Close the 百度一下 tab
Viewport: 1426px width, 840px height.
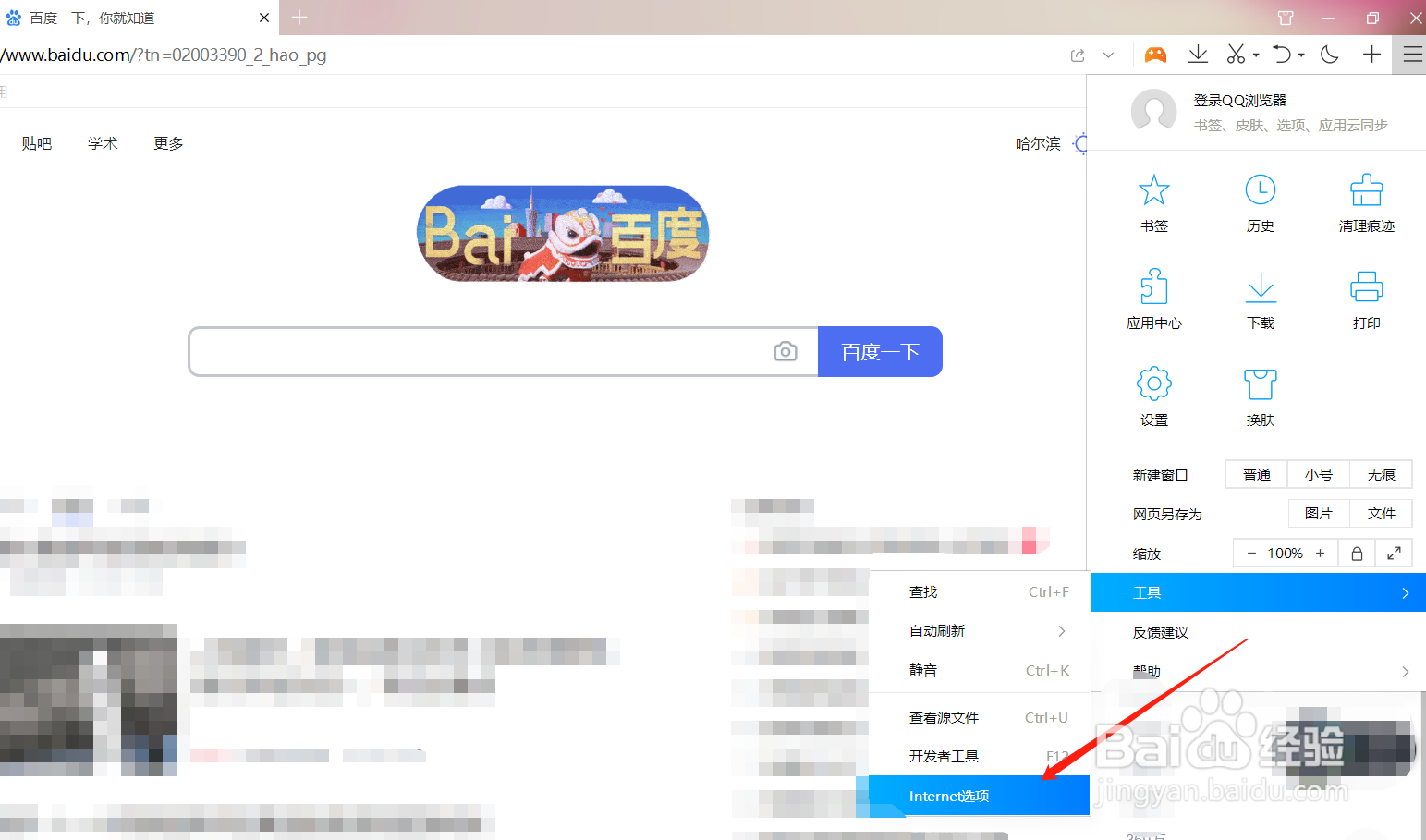click(x=264, y=18)
